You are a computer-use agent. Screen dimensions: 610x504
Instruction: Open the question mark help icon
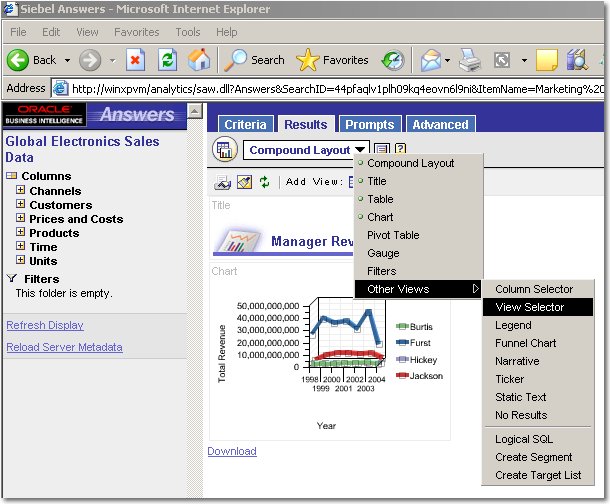point(400,149)
